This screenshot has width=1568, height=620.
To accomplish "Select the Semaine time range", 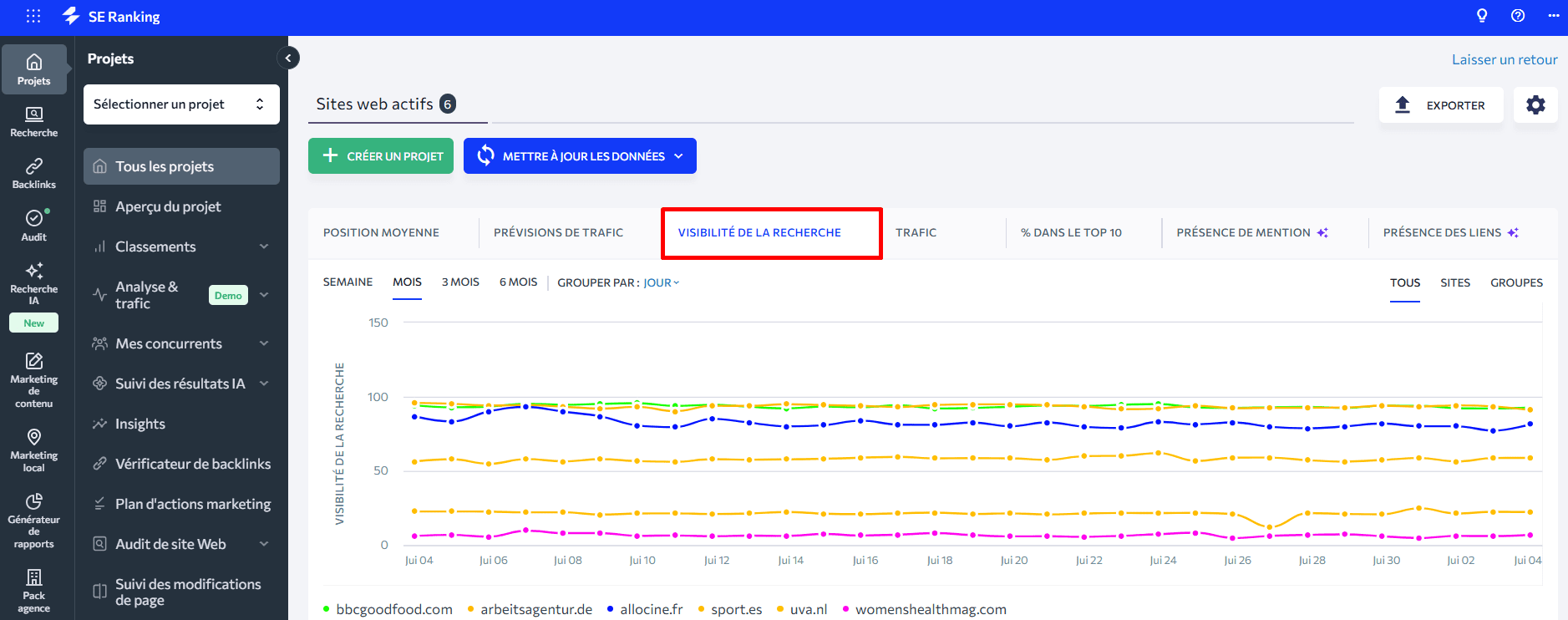I will pos(348,282).
